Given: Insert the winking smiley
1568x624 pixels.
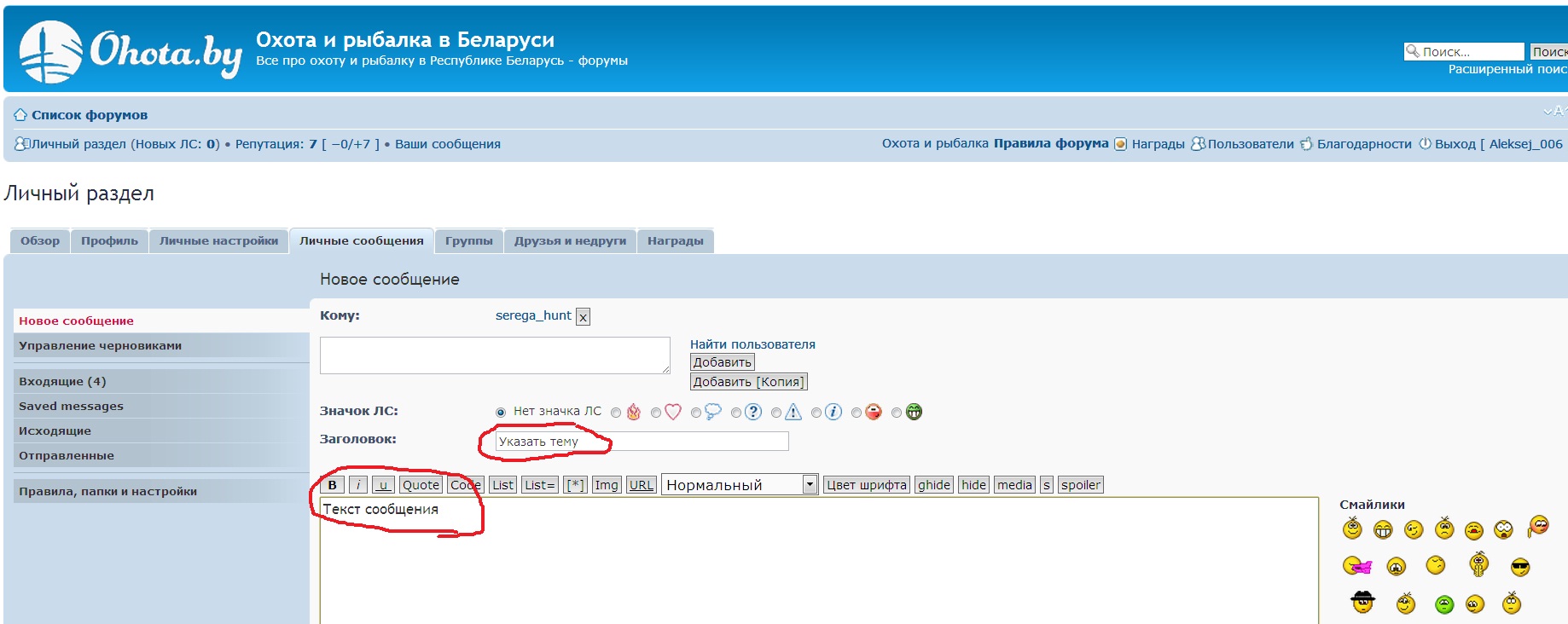Looking at the screenshot, I should pos(1414,530).
